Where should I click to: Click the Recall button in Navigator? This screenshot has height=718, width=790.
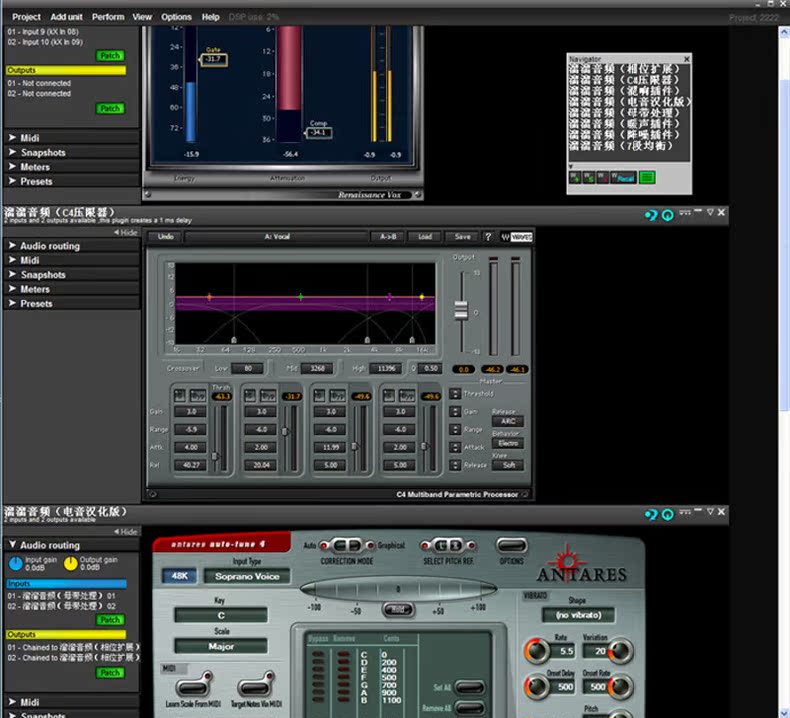(x=625, y=178)
